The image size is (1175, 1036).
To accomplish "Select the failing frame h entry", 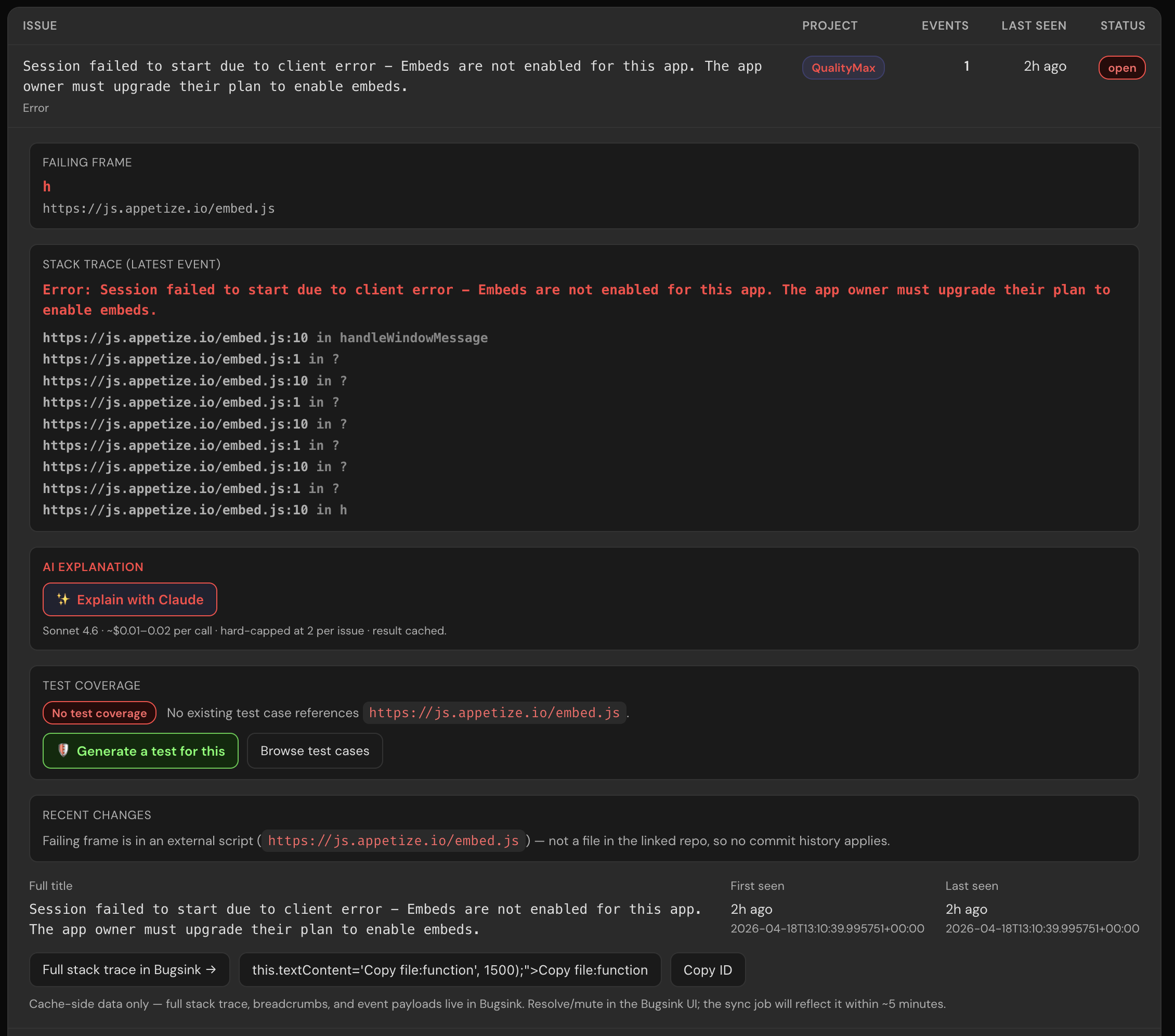I will coord(47,186).
